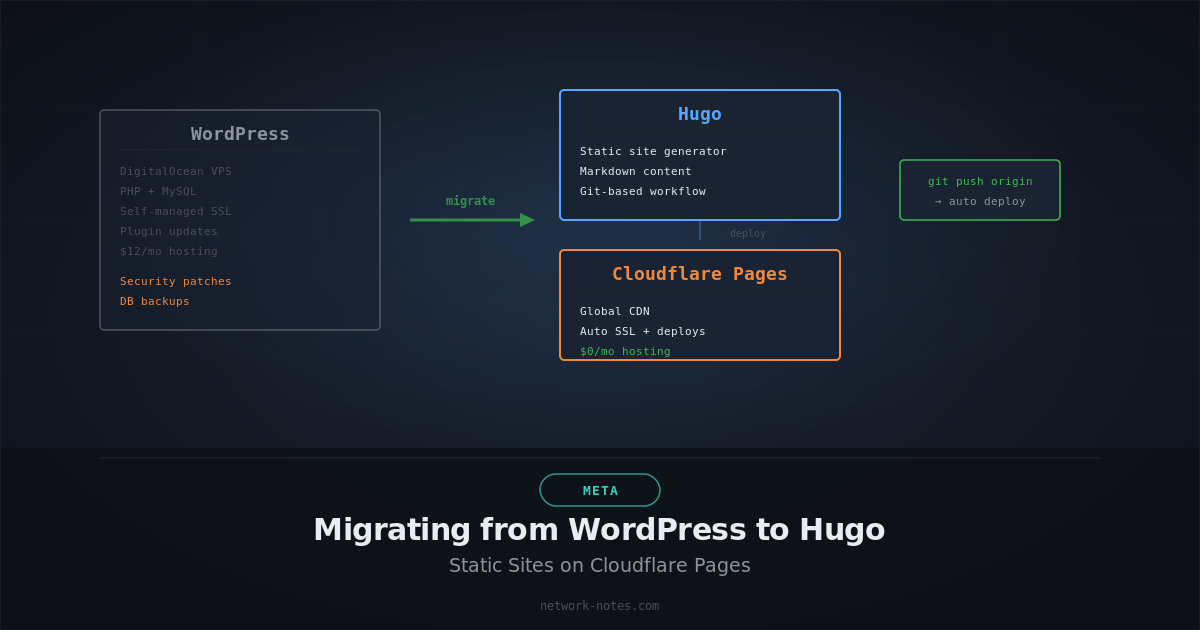Click the Migrating from WordPress to Hugo title
The image size is (1200, 630).
pyautogui.click(x=600, y=530)
